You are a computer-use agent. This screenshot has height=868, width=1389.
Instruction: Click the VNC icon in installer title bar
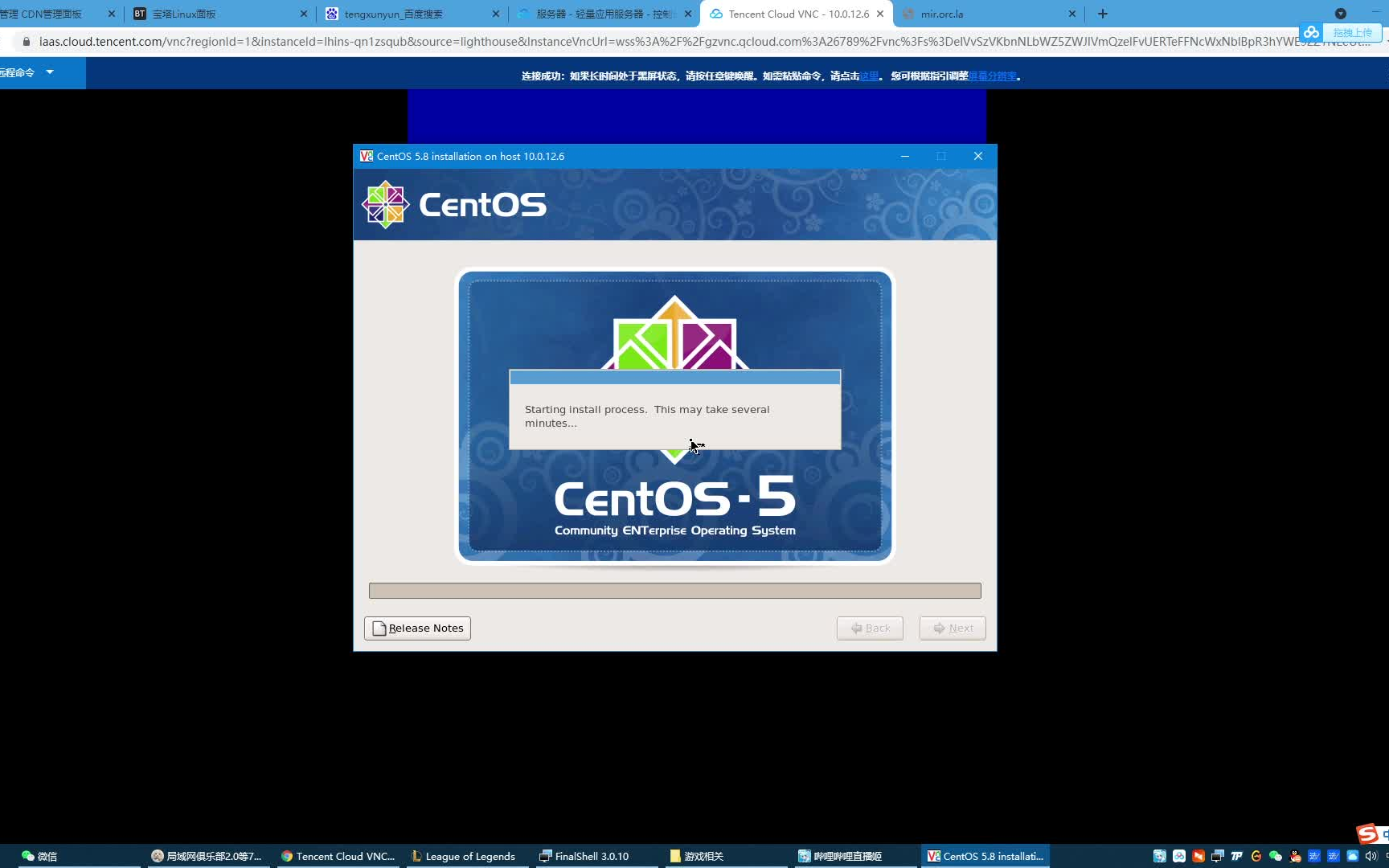pos(367,156)
